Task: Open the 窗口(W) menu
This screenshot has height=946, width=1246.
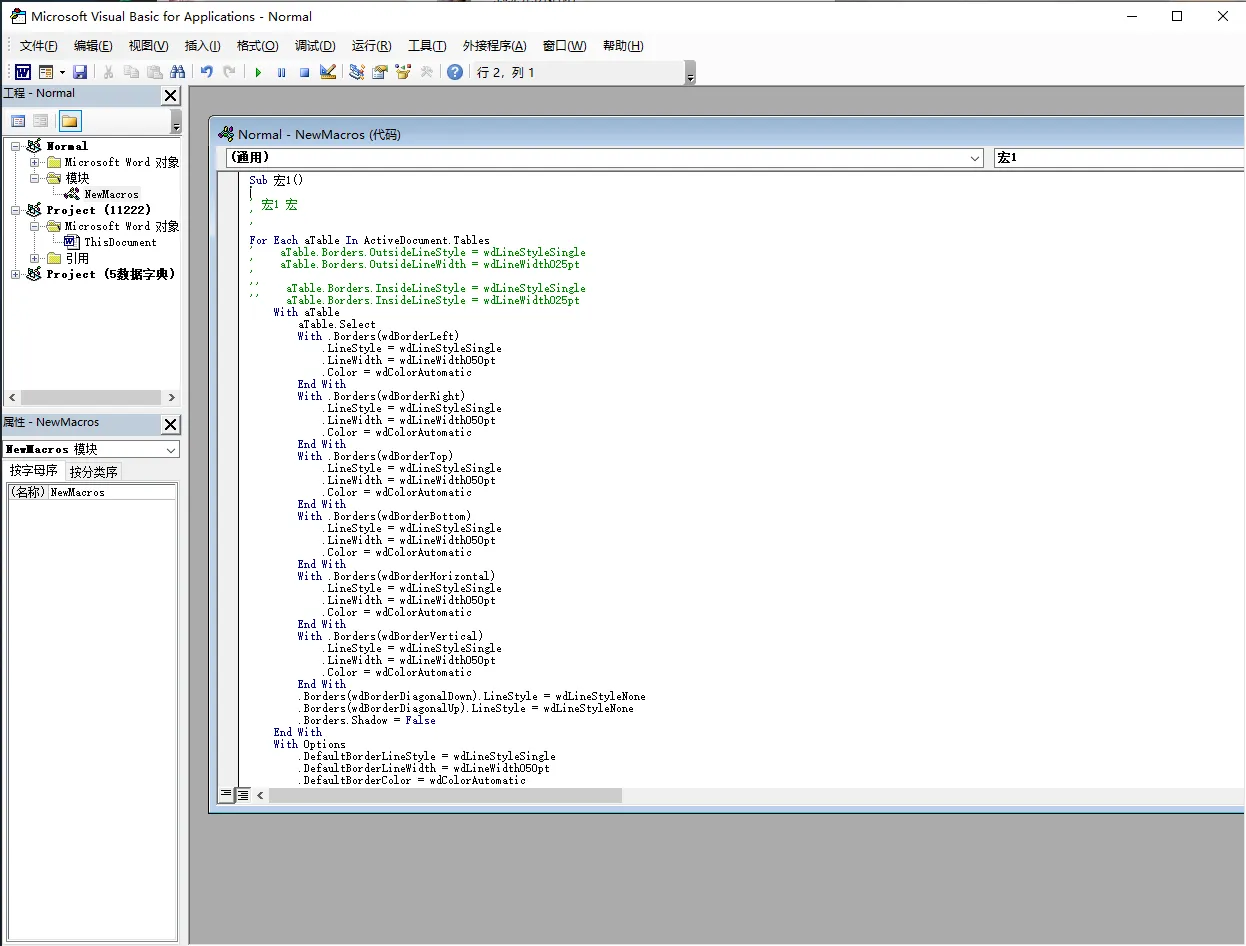Action: [x=564, y=46]
